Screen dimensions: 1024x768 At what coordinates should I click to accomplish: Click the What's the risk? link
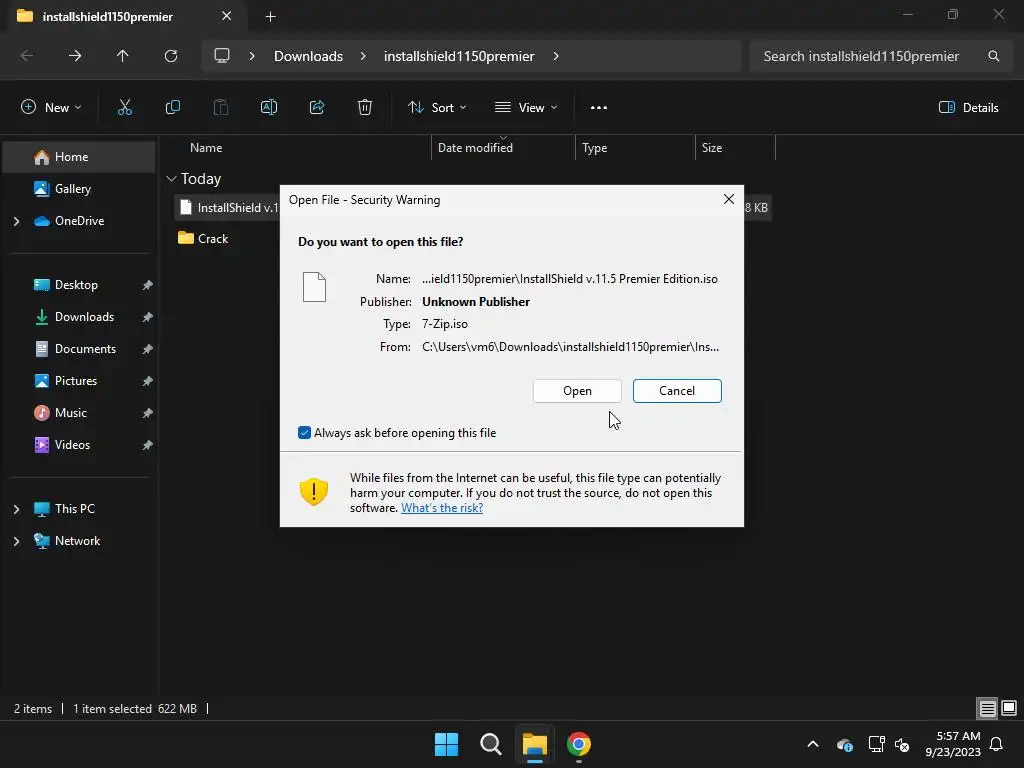(x=442, y=508)
